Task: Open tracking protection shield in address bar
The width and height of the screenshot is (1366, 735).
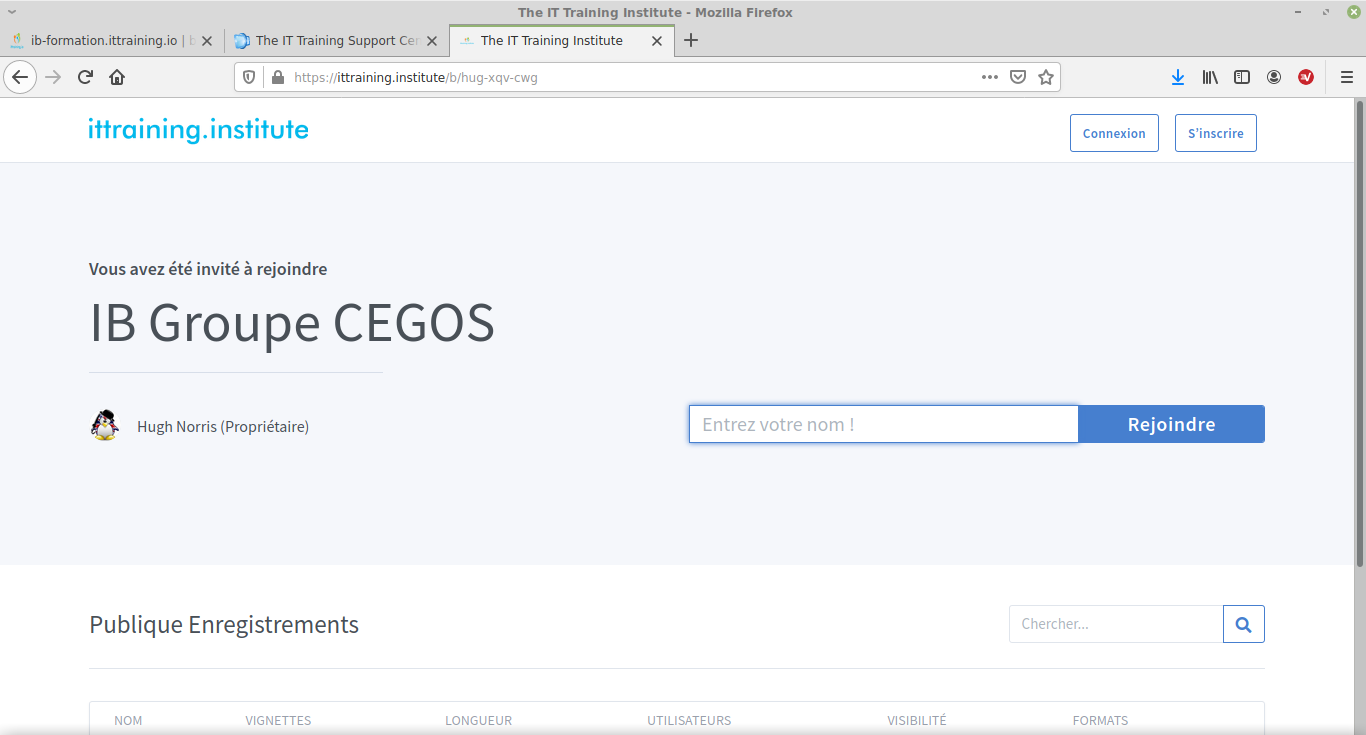Action: pyautogui.click(x=250, y=77)
